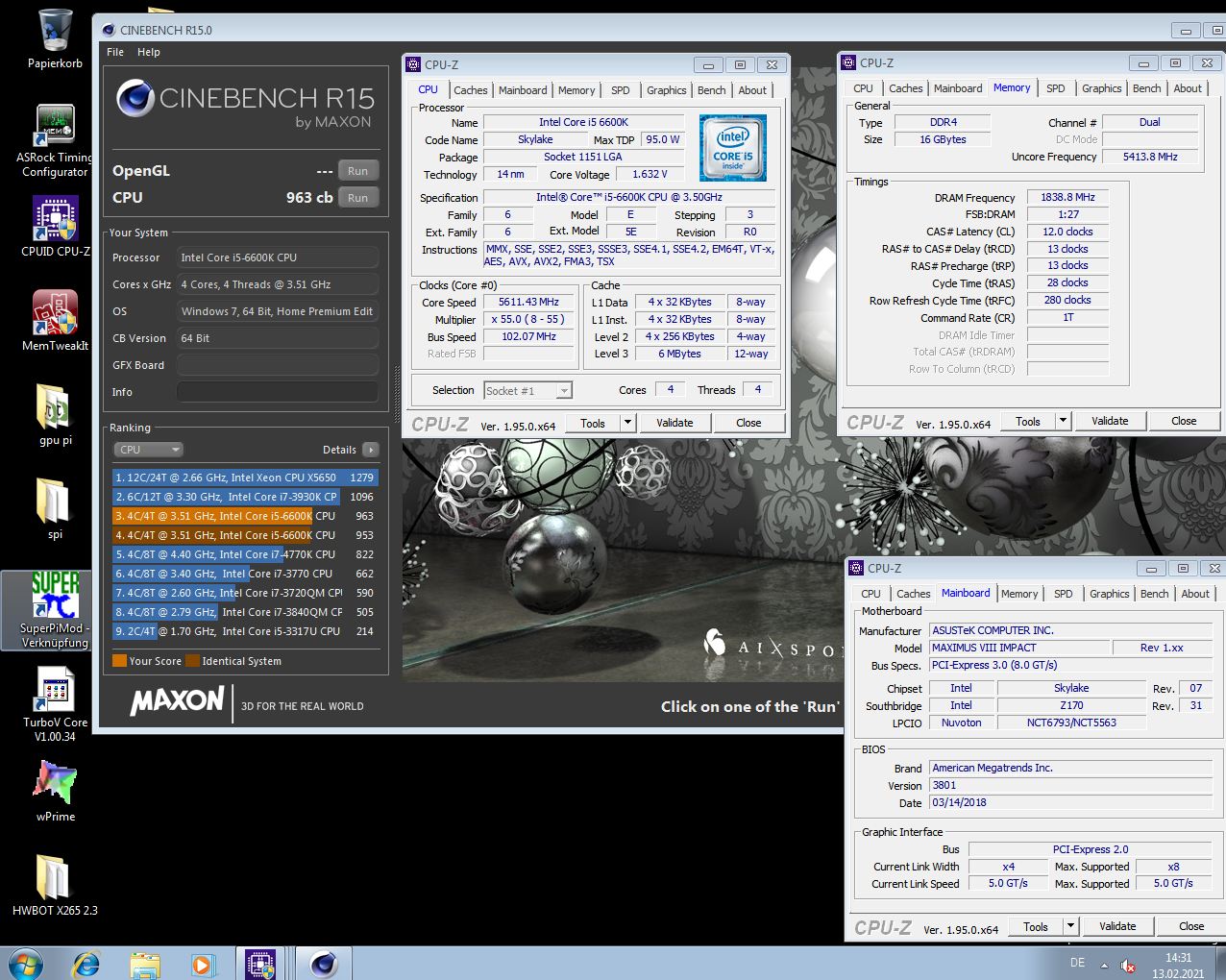Open Graphics tab in CPU-Z Memory window

coord(1102,88)
